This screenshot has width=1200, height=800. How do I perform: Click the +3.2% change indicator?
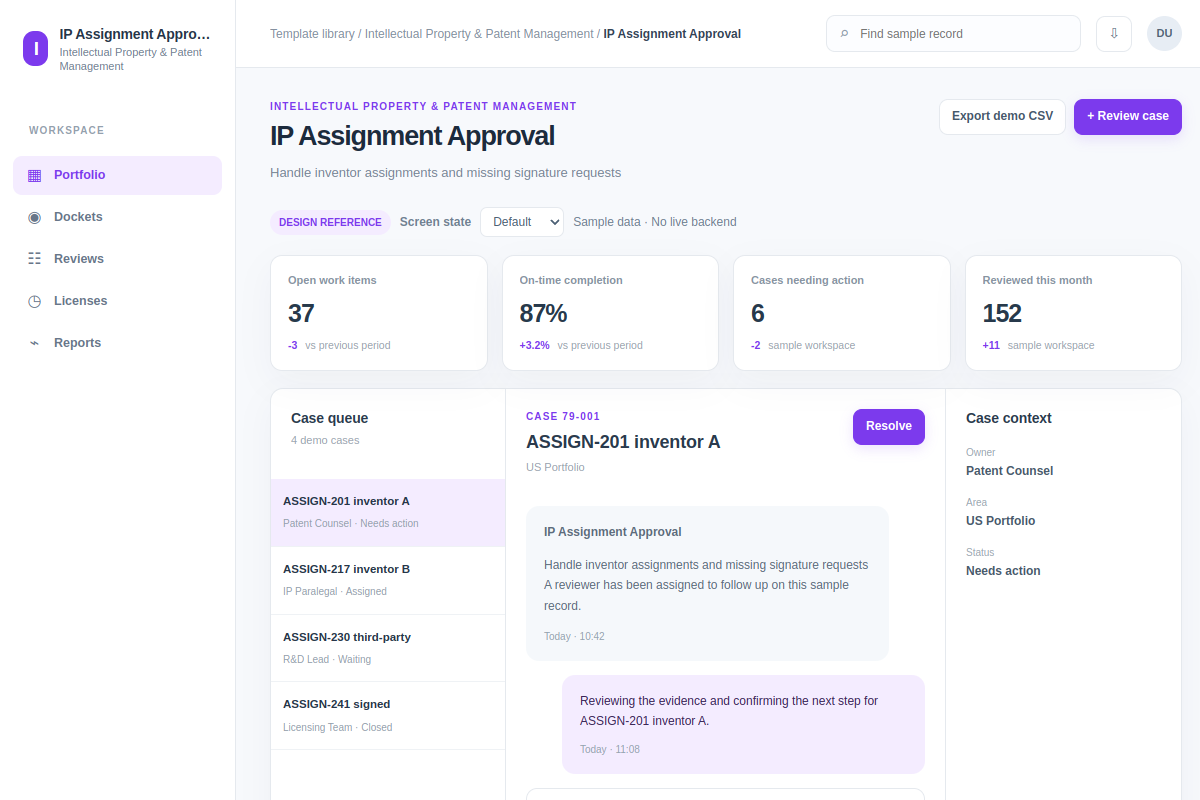click(x=534, y=346)
